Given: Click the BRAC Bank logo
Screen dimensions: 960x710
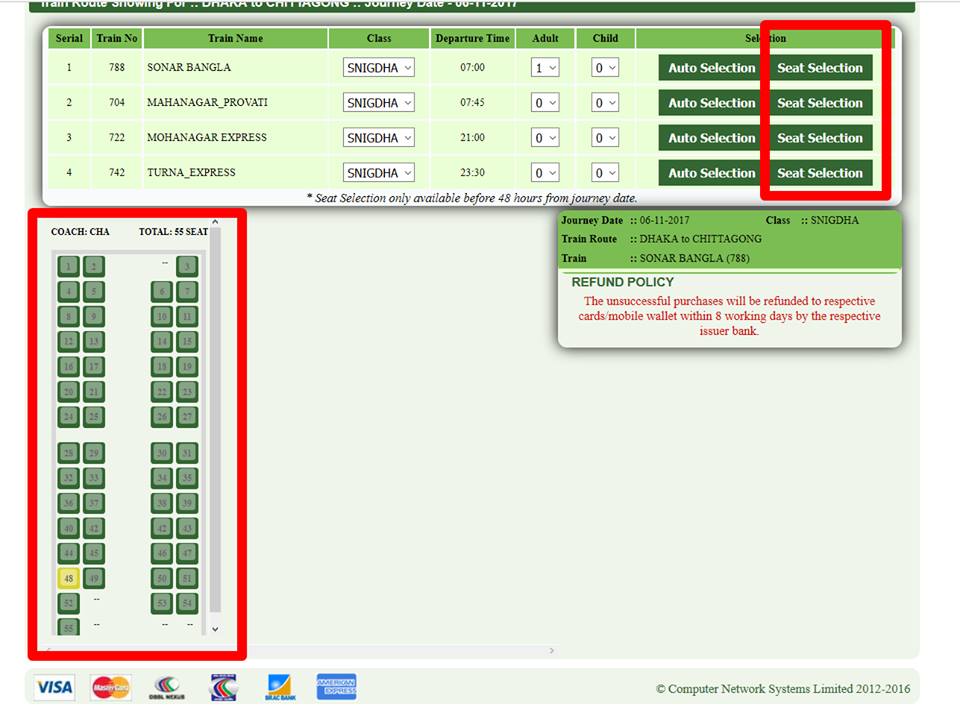Looking at the screenshot, I should 281,687.
